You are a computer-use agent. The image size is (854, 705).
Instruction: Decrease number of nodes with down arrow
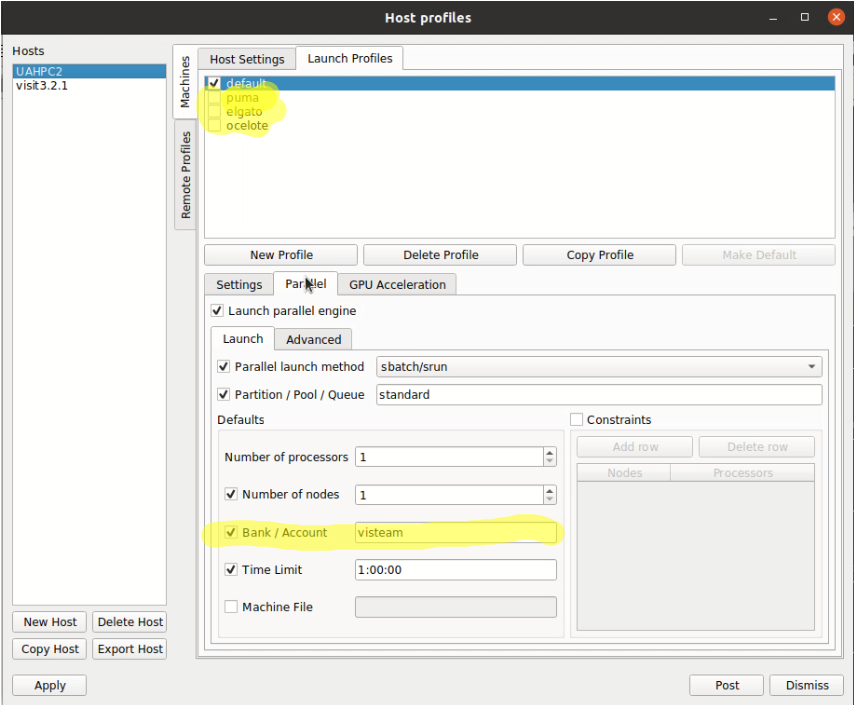[550, 499]
